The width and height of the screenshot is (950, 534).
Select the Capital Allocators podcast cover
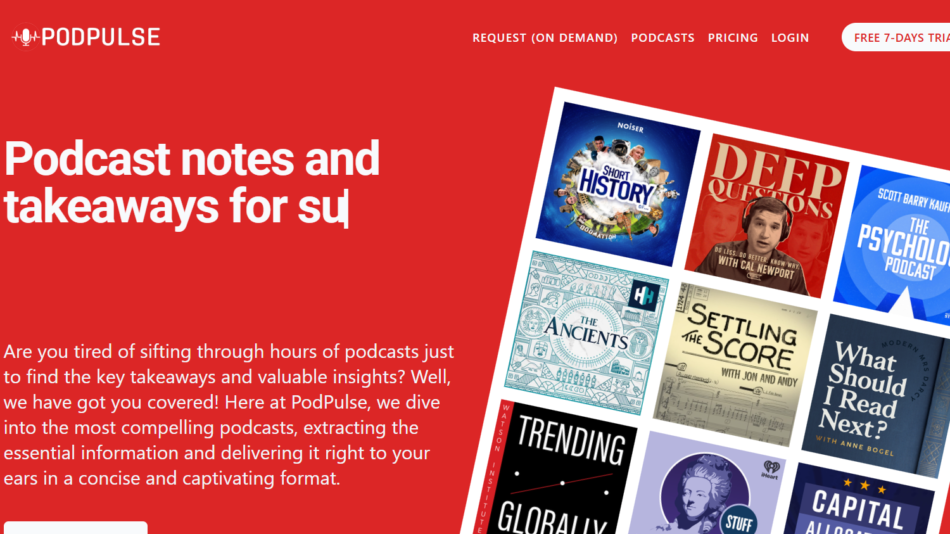coord(860,500)
